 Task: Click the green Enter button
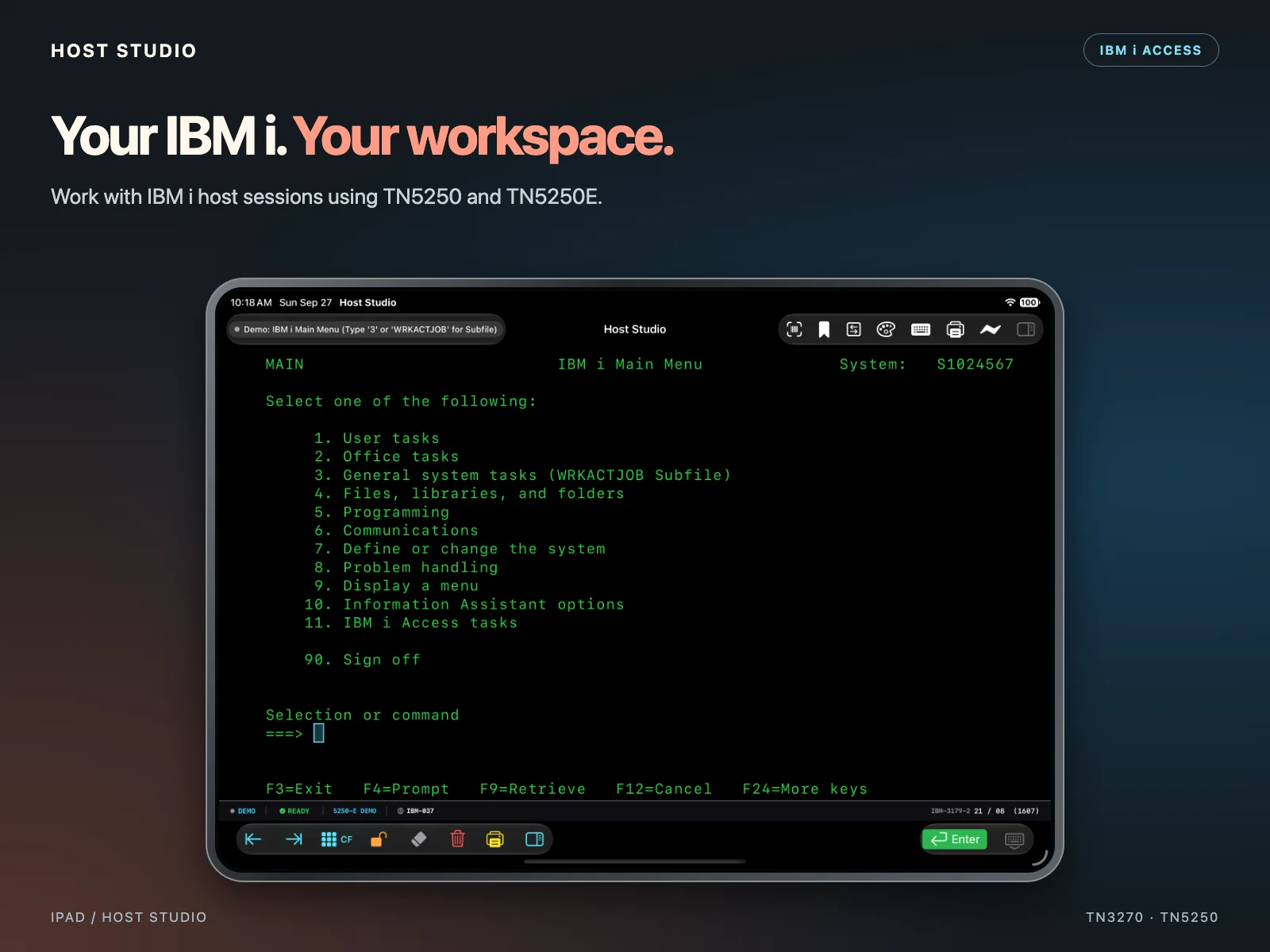coord(955,839)
